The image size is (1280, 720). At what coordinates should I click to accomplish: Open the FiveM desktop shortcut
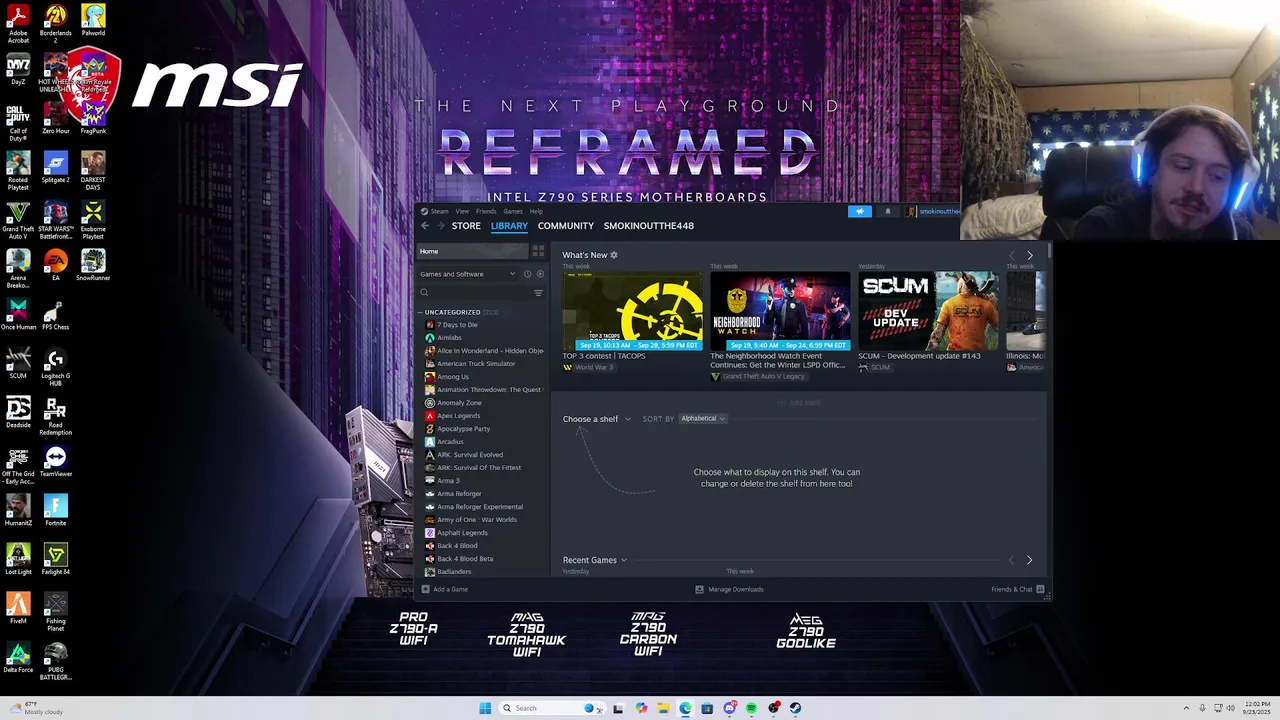[18, 609]
